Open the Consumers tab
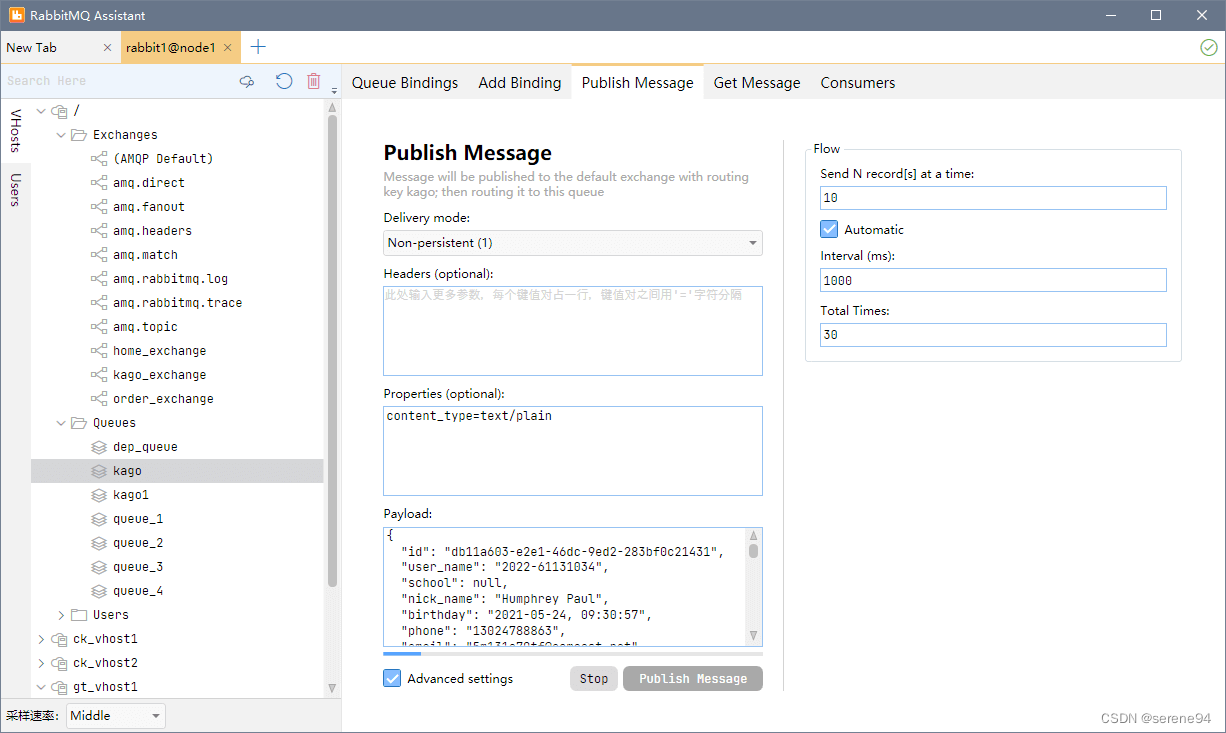Image resolution: width=1226 pixels, height=733 pixels. click(858, 83)
